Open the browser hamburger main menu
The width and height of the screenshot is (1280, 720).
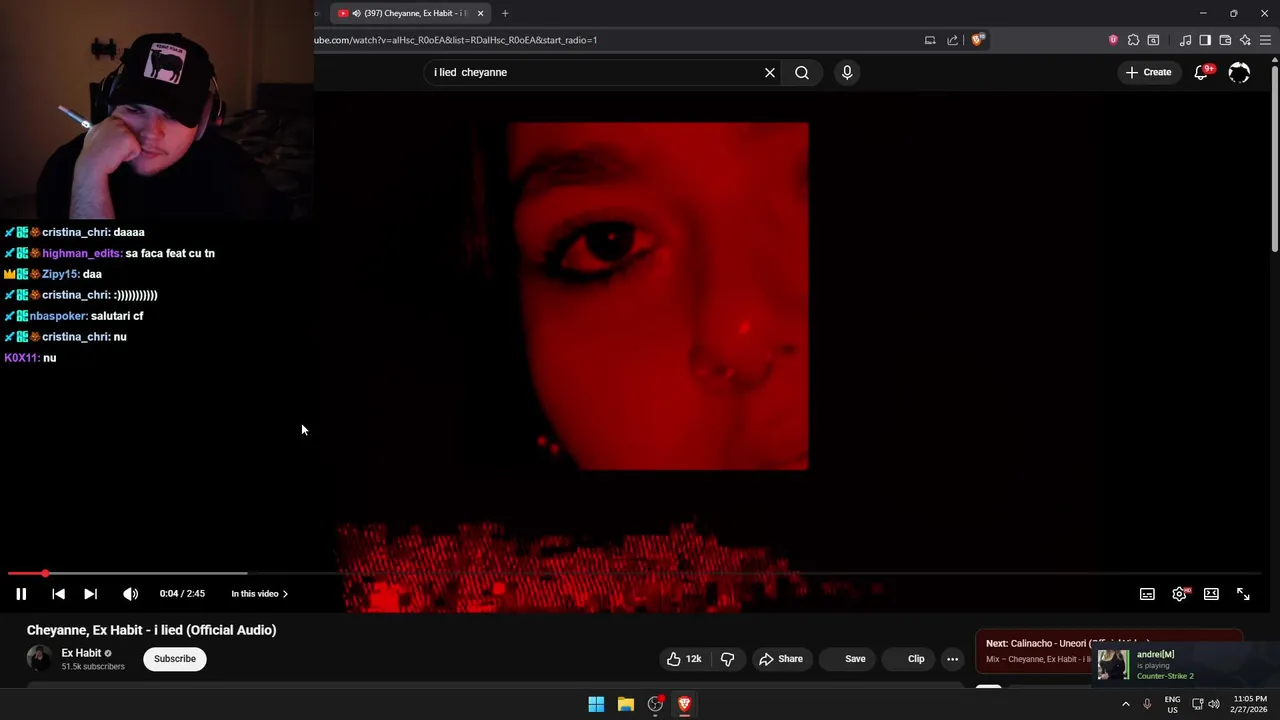1265,40
